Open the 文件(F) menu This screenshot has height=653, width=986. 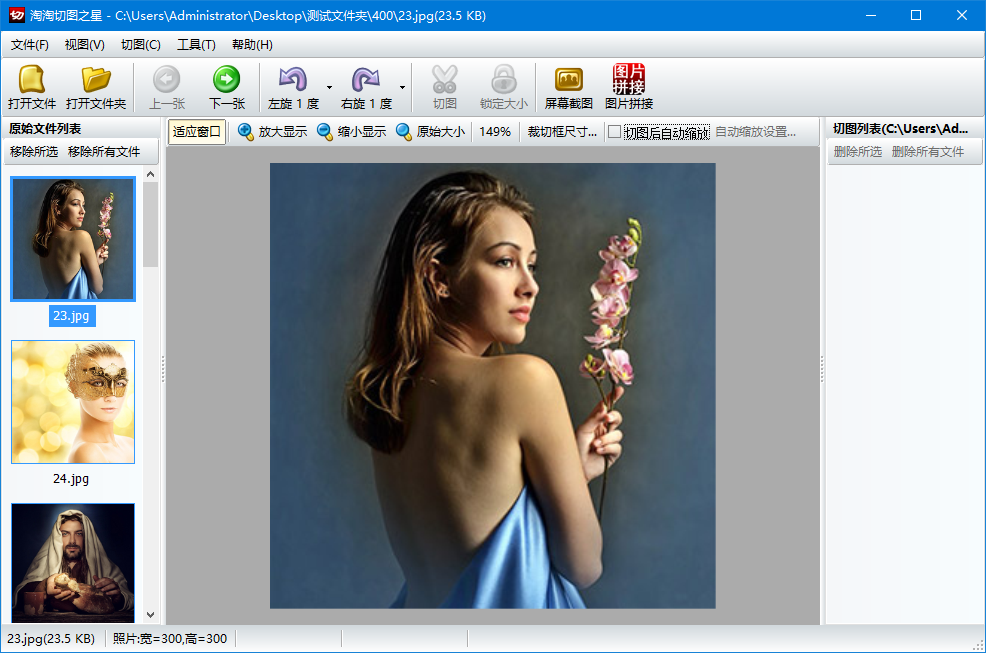tap(30, 45)
